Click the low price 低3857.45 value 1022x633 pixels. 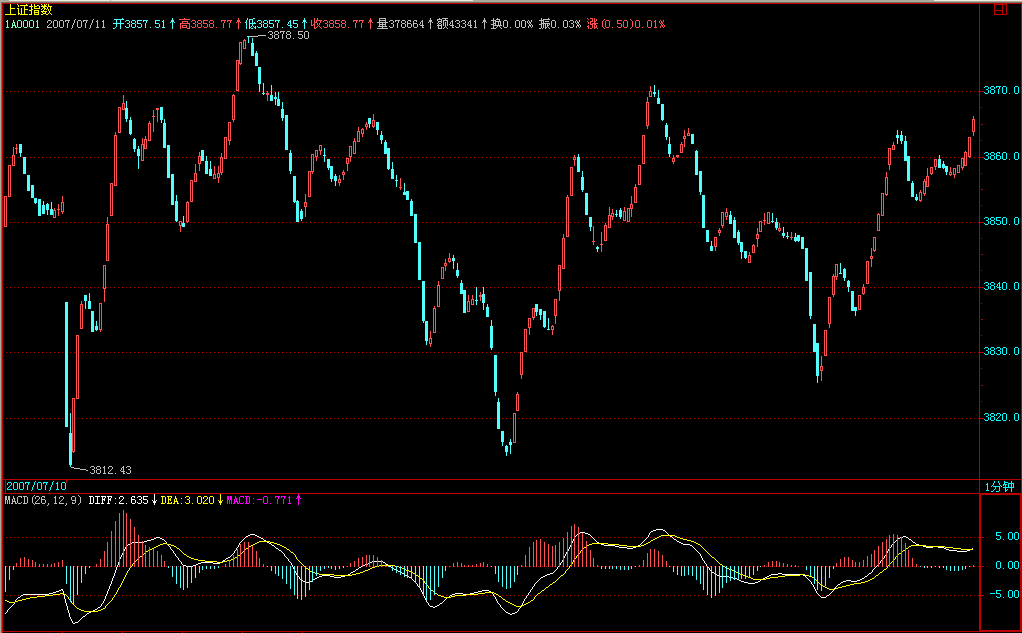(271, 23)
